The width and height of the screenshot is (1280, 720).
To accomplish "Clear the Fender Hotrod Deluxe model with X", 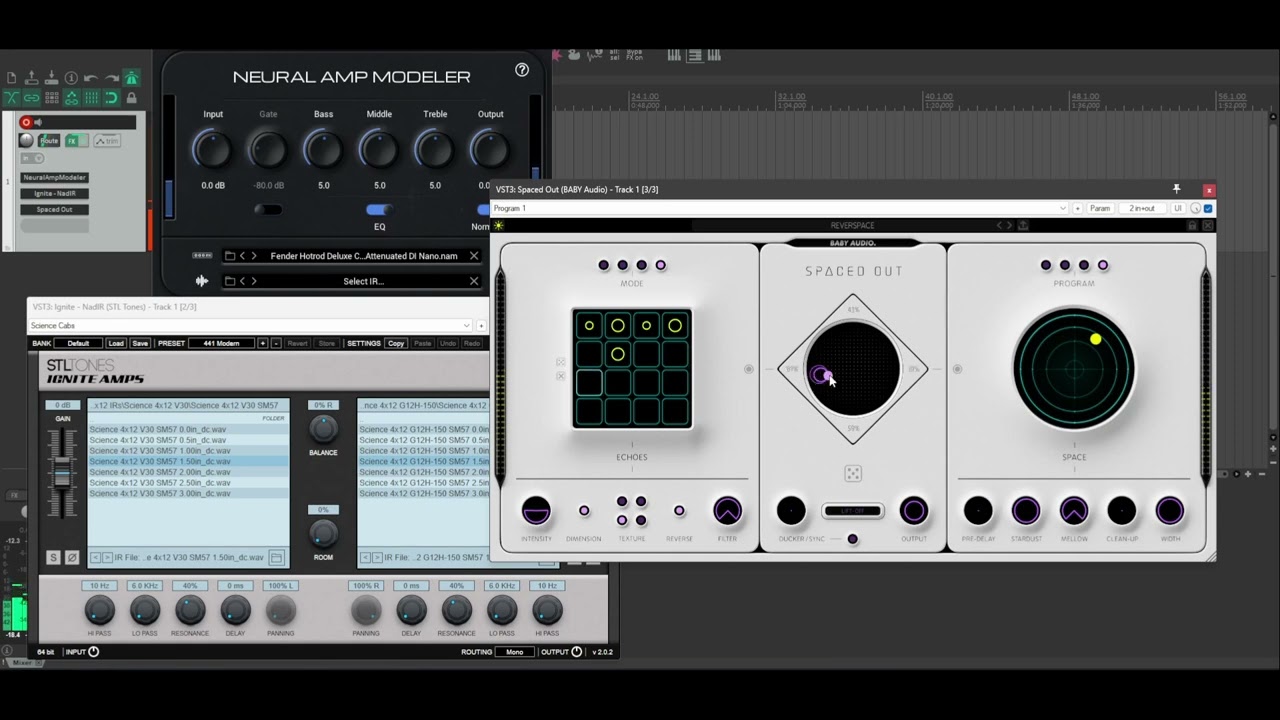I will click(x=474, y=256).
